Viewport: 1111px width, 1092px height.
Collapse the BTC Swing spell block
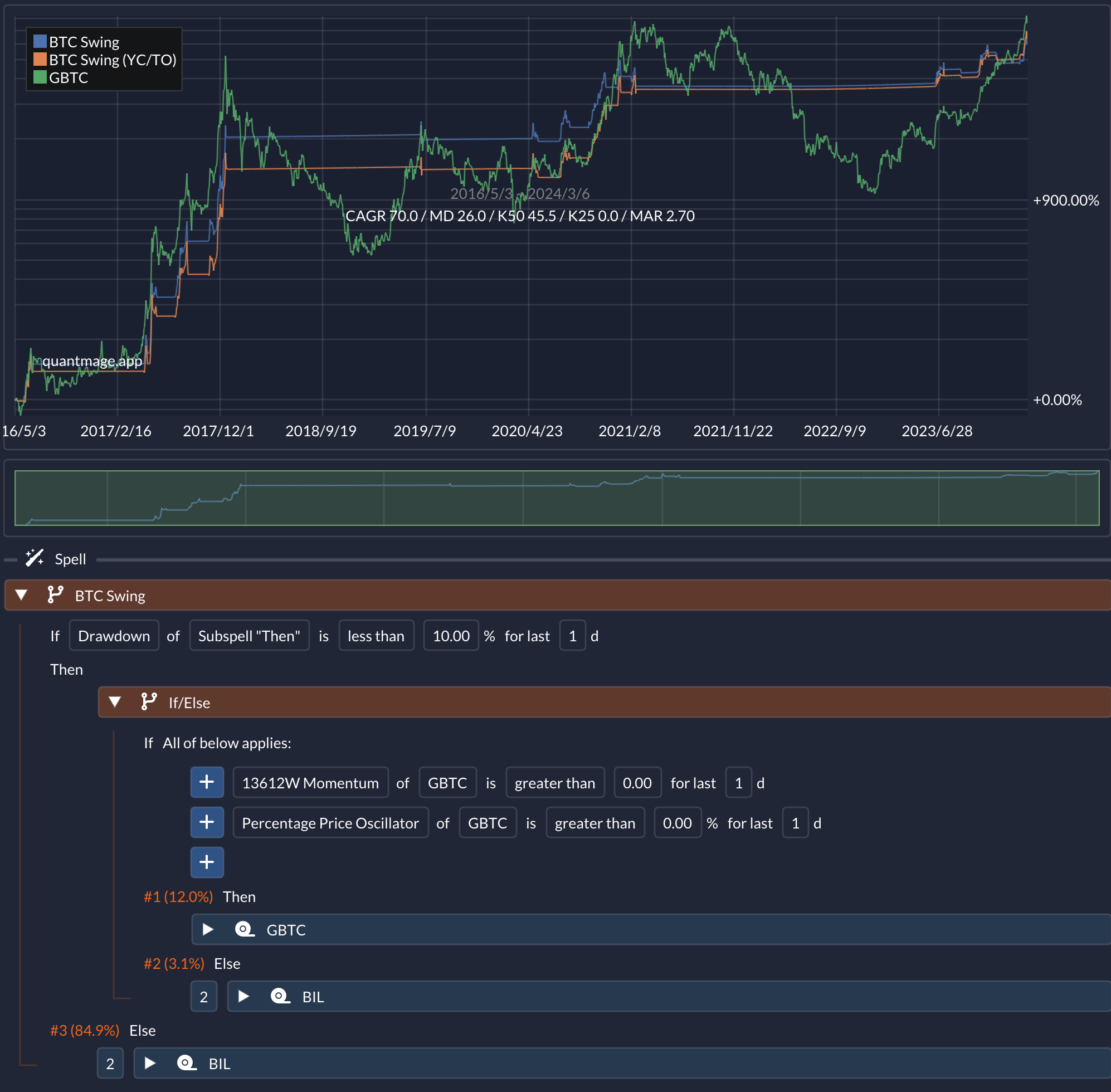21,595
